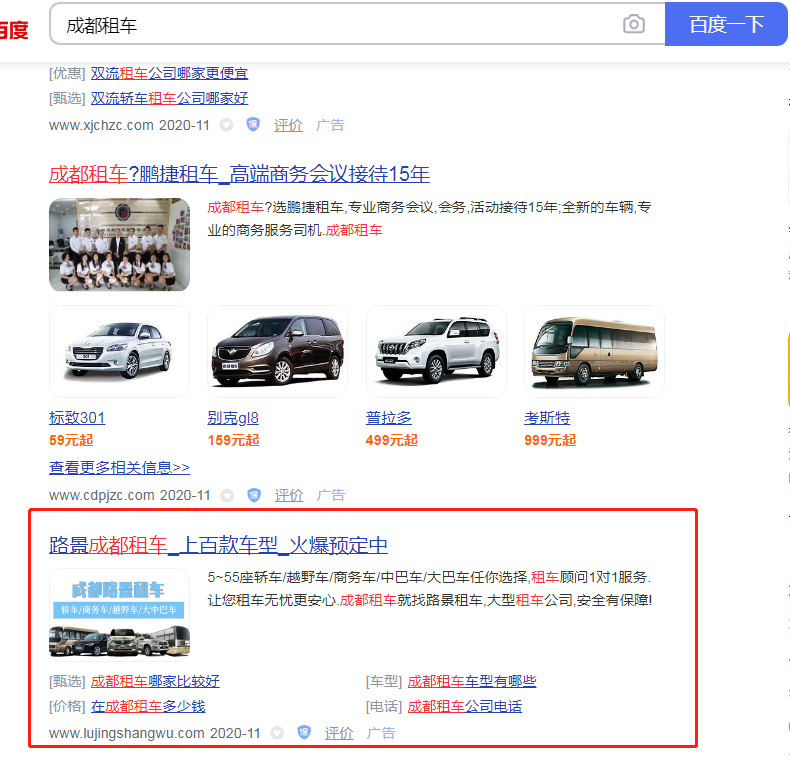Click shield icon beside www.cdpjzc.com

(254, 495)
